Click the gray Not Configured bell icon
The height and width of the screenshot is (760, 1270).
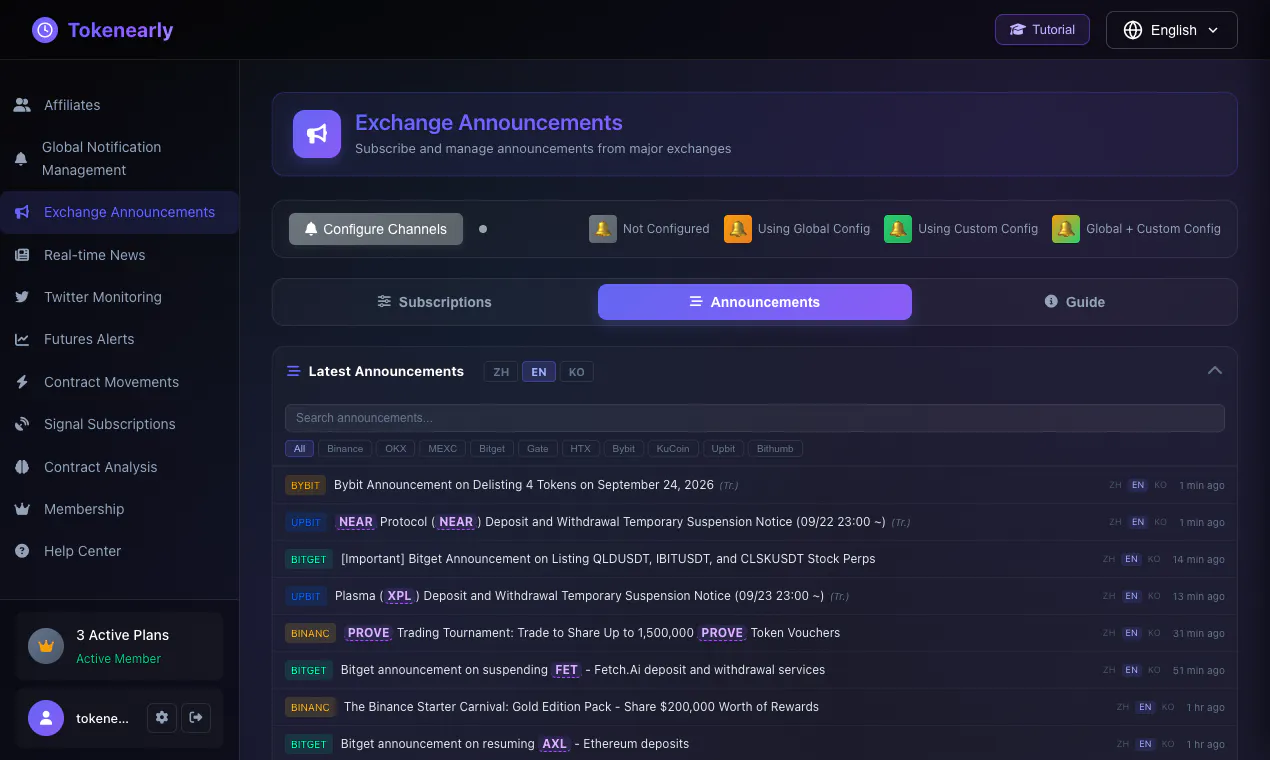pyautogui.click(x=603, y=229)
